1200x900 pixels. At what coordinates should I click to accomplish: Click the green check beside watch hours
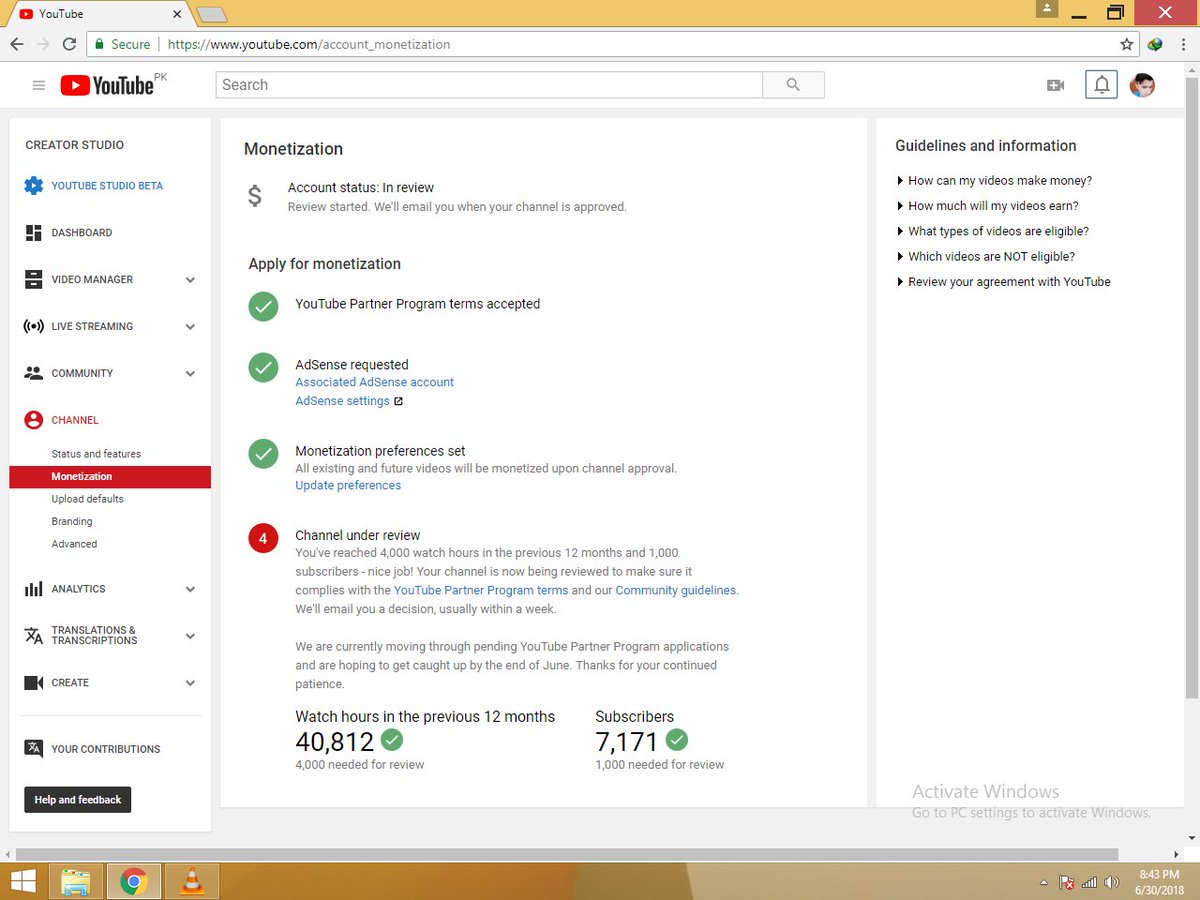[x=392, y=740]
